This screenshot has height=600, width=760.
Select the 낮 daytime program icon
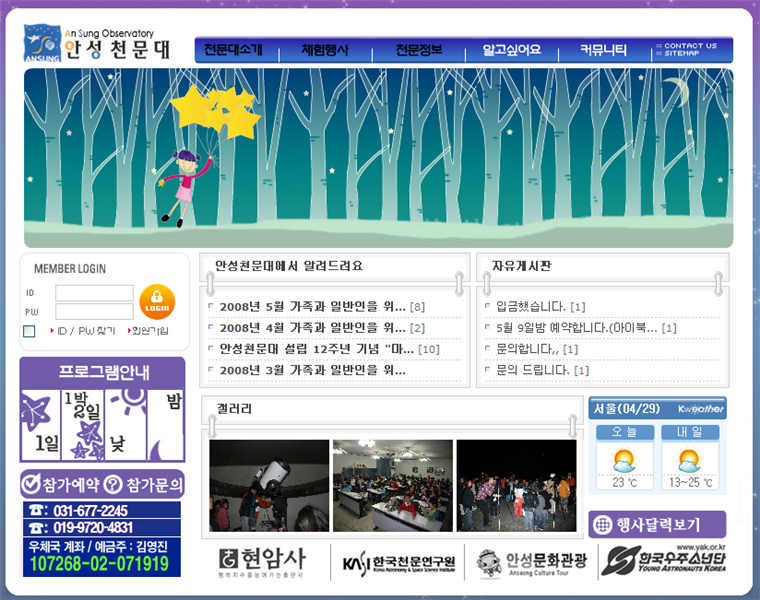coord(126,425)
